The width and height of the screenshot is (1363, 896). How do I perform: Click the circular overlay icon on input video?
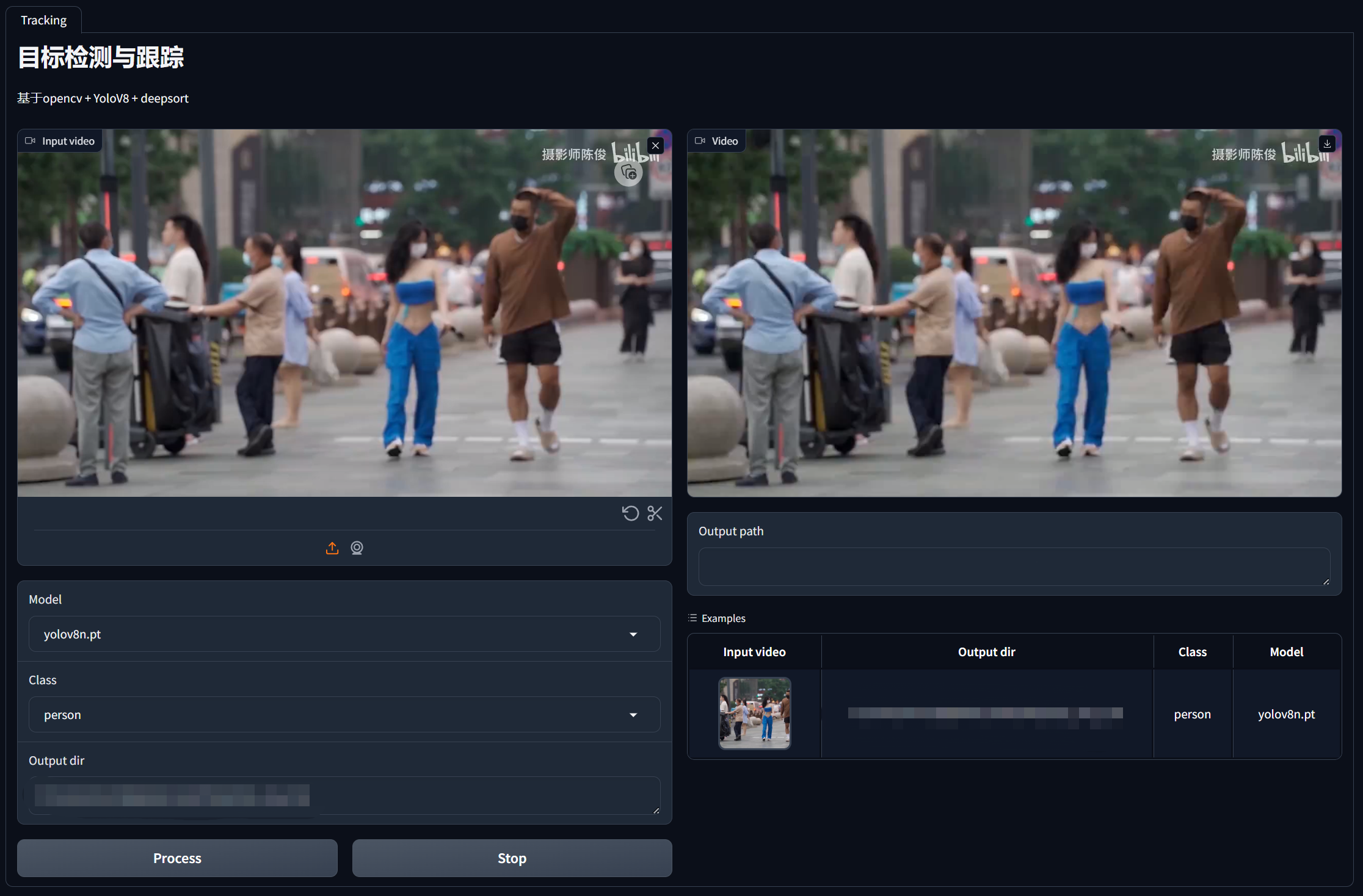pos(628,174)
